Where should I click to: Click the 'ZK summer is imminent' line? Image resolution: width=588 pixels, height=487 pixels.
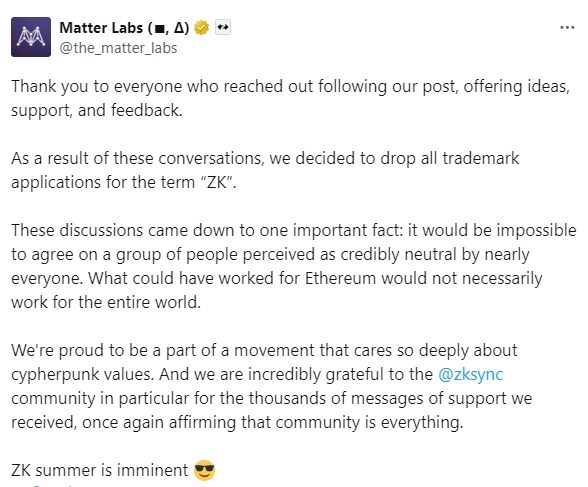[x=113, y=470]
